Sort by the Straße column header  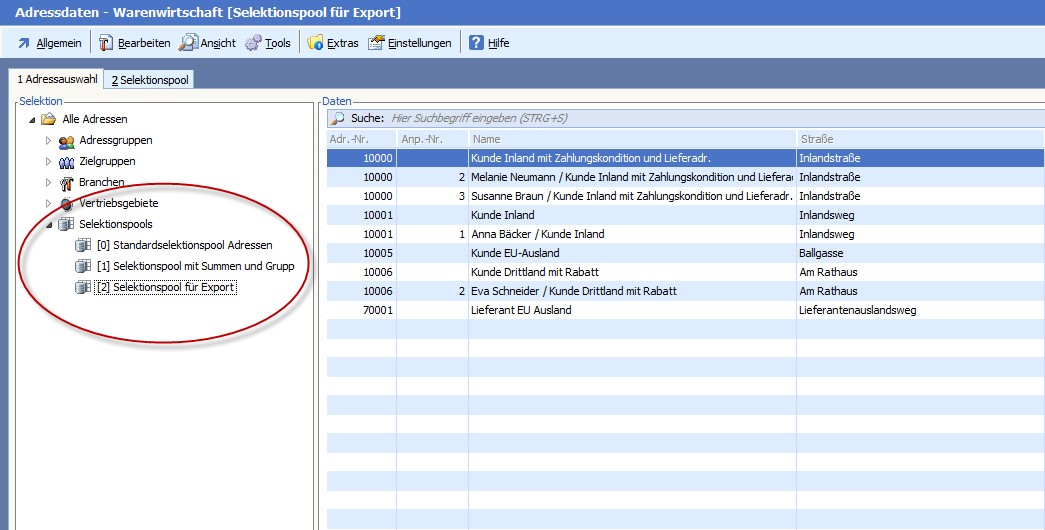[x=918, y=139]
